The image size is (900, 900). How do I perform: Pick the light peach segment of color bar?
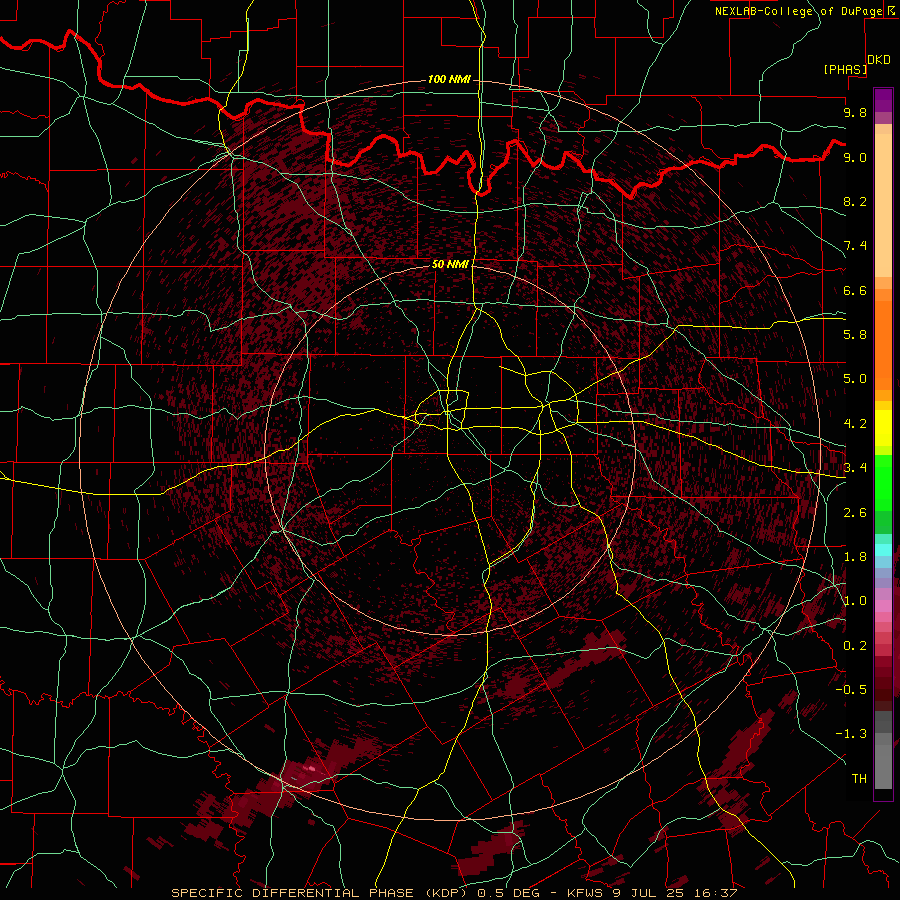[883, 207]
